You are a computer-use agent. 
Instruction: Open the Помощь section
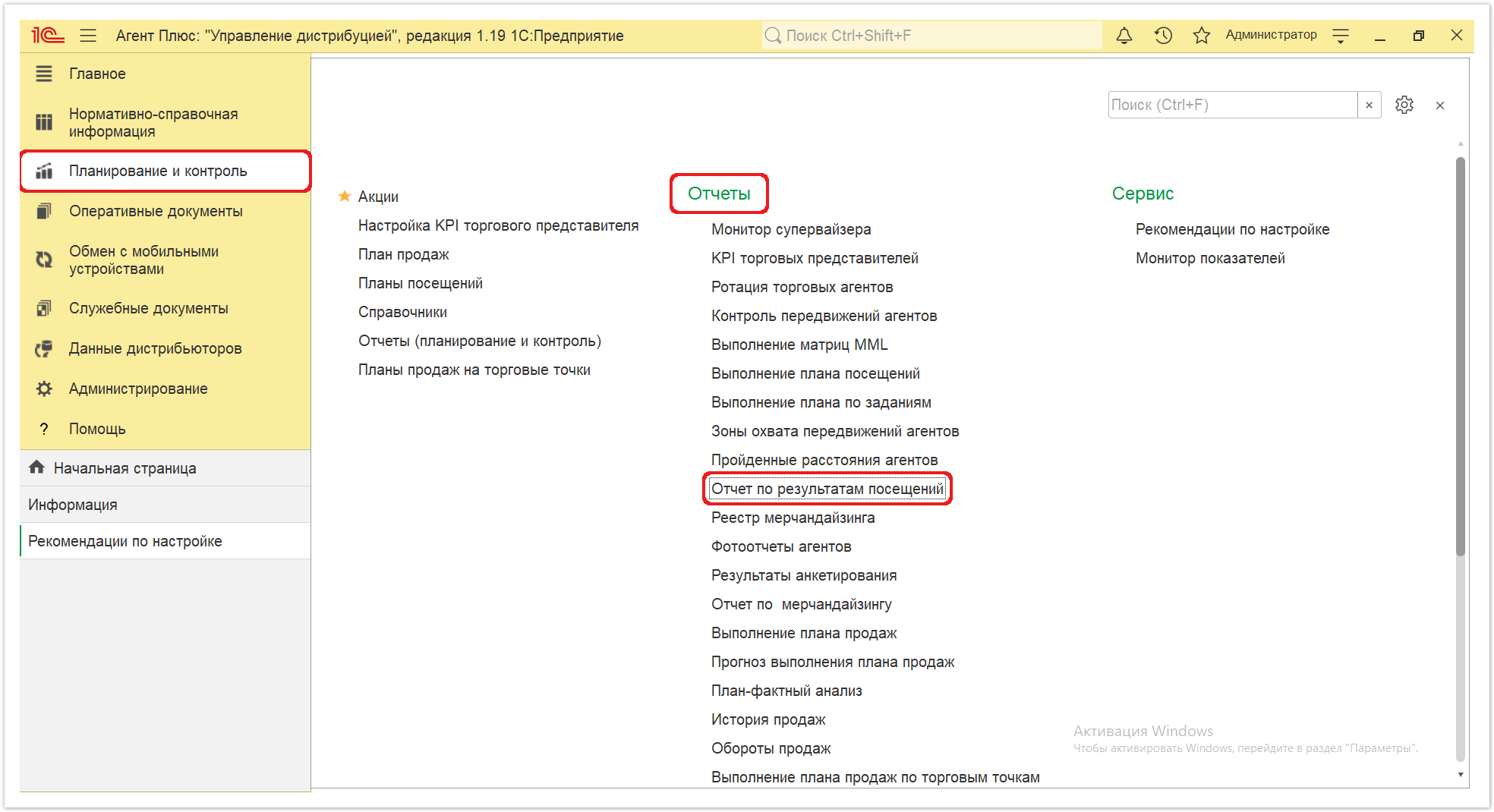point(165,429)
